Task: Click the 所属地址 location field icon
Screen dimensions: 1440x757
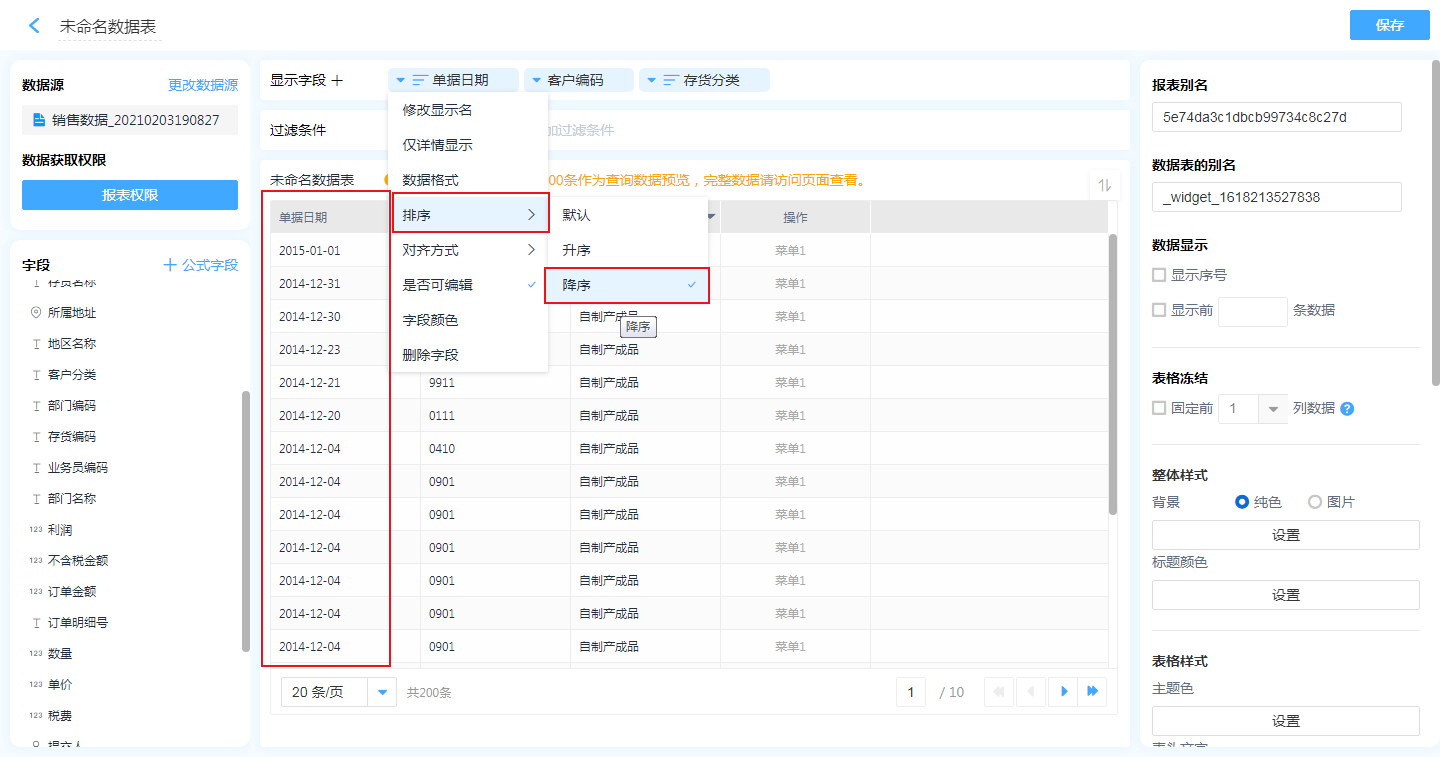Action: [x=36, y=313]
